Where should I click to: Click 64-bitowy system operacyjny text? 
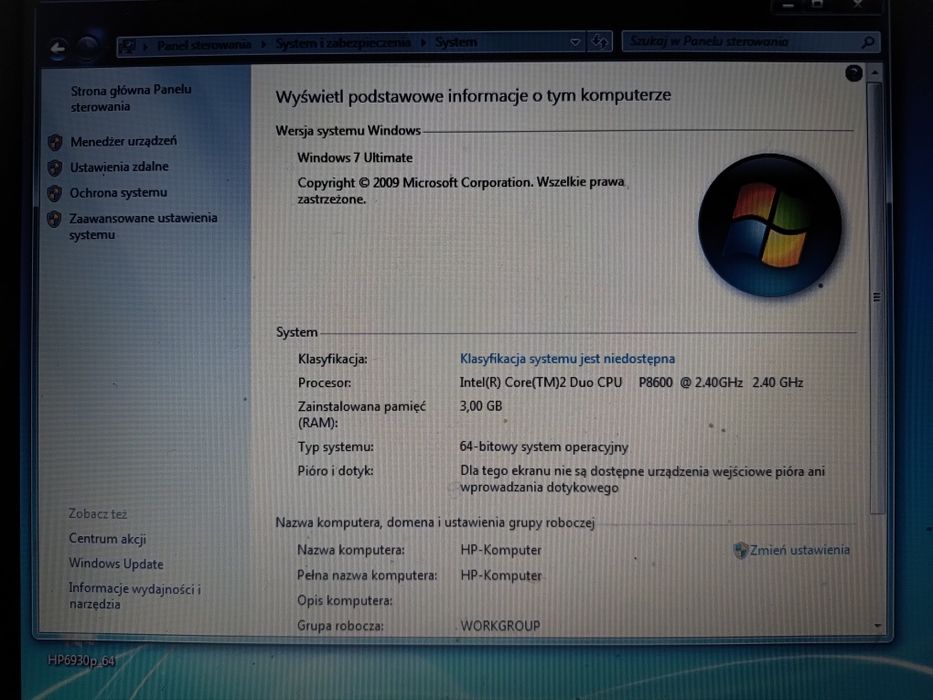click(544, 446)
